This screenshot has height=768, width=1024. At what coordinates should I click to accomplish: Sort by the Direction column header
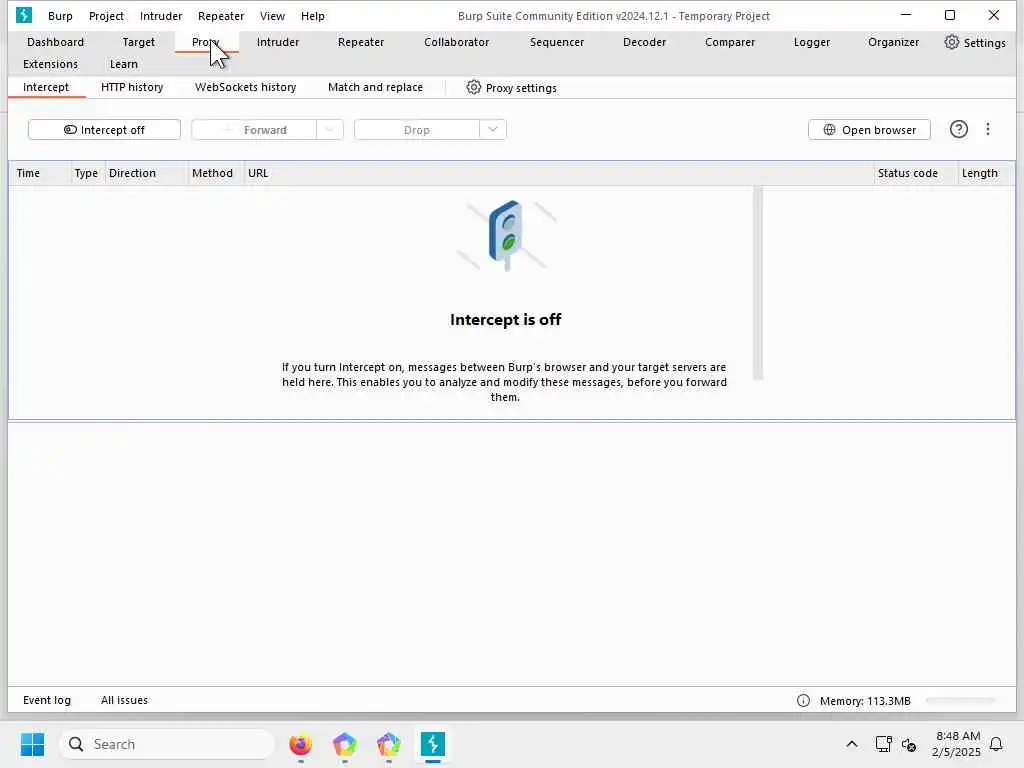tap(146, 173)
